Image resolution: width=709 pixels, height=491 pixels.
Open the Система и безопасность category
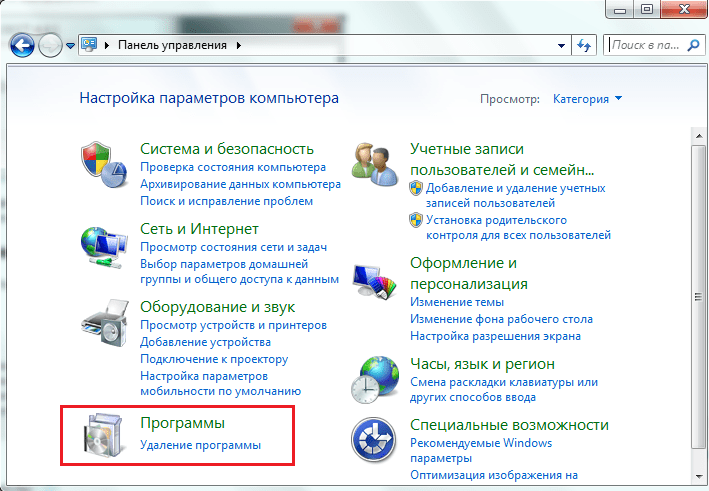pos(227,149)
